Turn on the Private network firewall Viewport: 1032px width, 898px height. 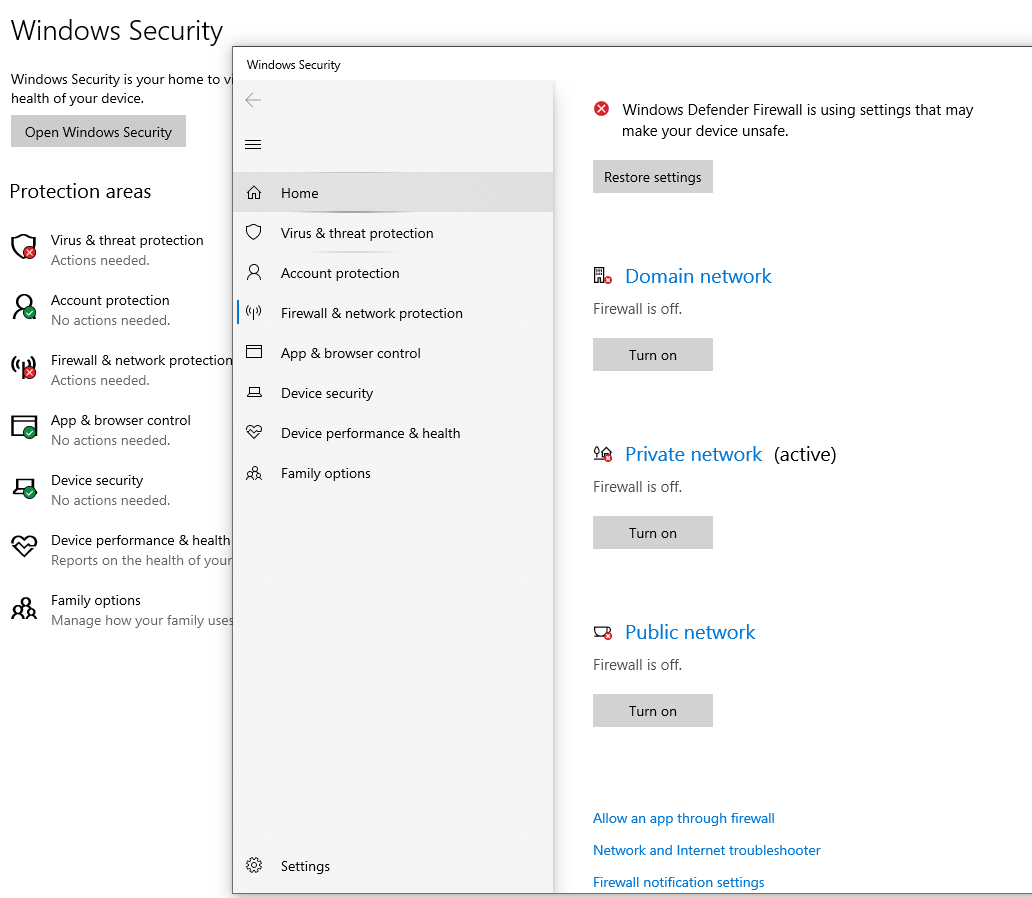coord(652,533)
